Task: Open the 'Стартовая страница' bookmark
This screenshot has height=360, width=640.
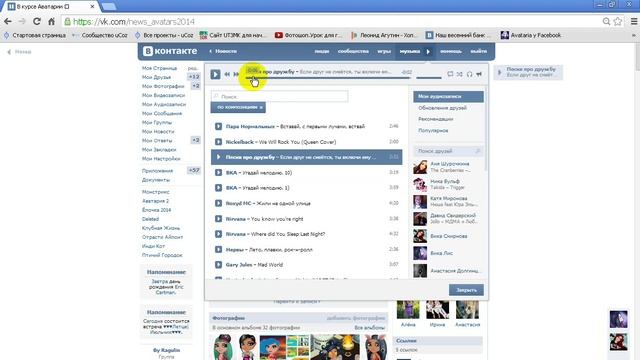Action: [35, 35]
